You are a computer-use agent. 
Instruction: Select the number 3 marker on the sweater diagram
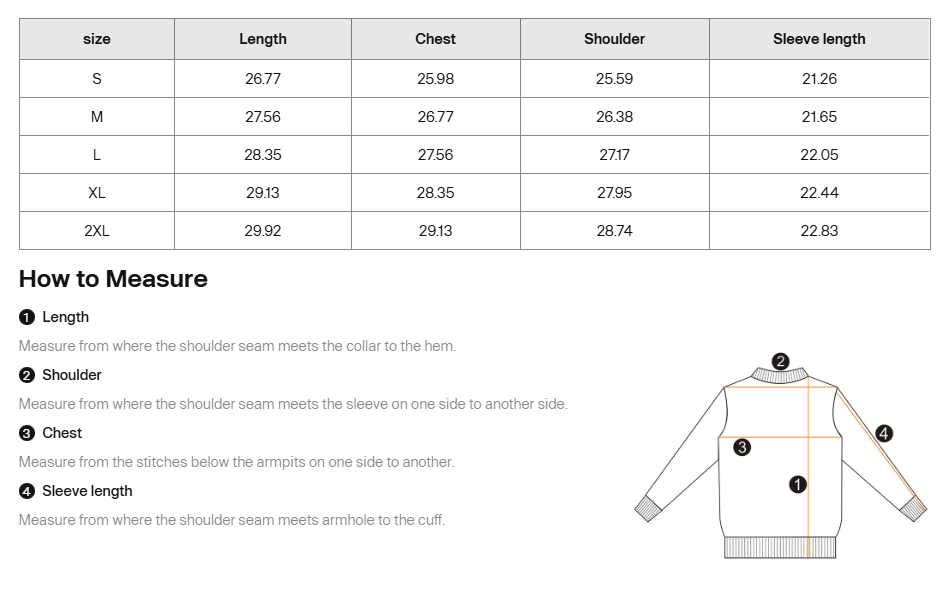click(x=742, y=447)
